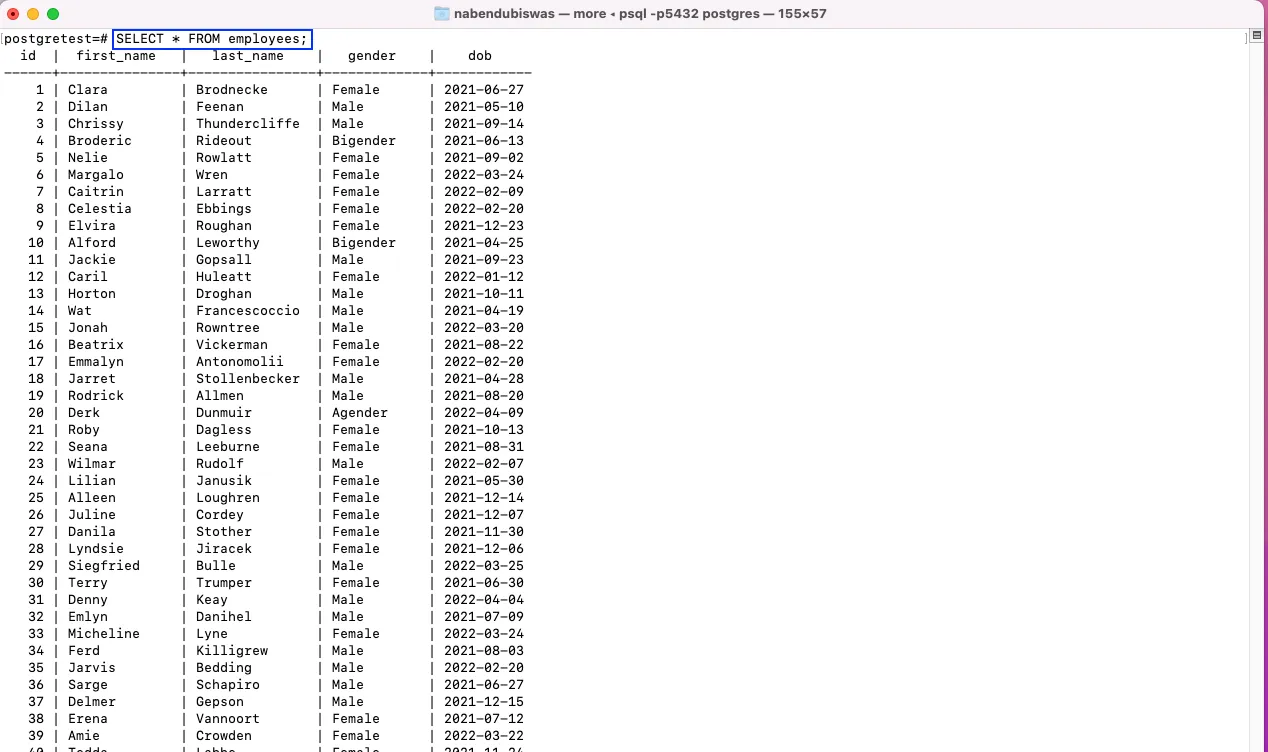Click last name Killigrew

(x=232, y=651)
